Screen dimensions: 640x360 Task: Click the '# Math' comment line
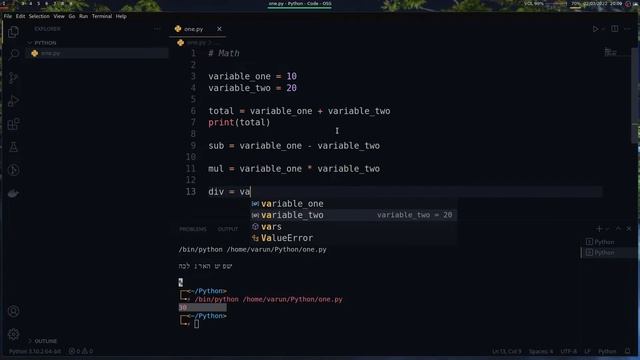pos(224,53)
